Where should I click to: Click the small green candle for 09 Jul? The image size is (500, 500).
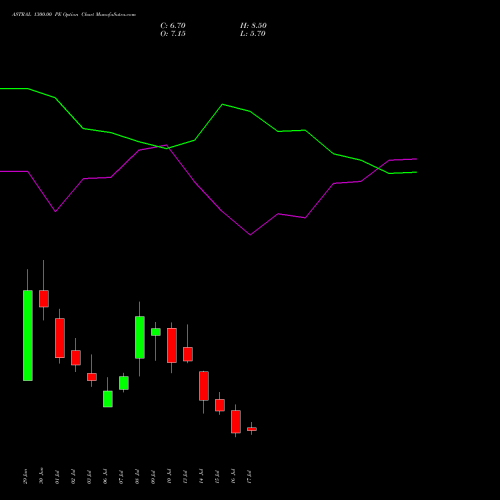[x=156, y=332]
